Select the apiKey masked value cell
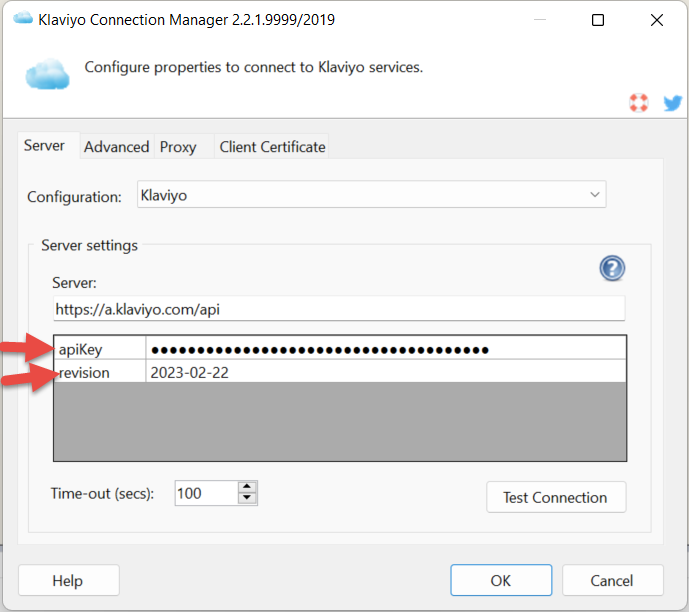Screen dimensions: 689x612 point(386,350)
